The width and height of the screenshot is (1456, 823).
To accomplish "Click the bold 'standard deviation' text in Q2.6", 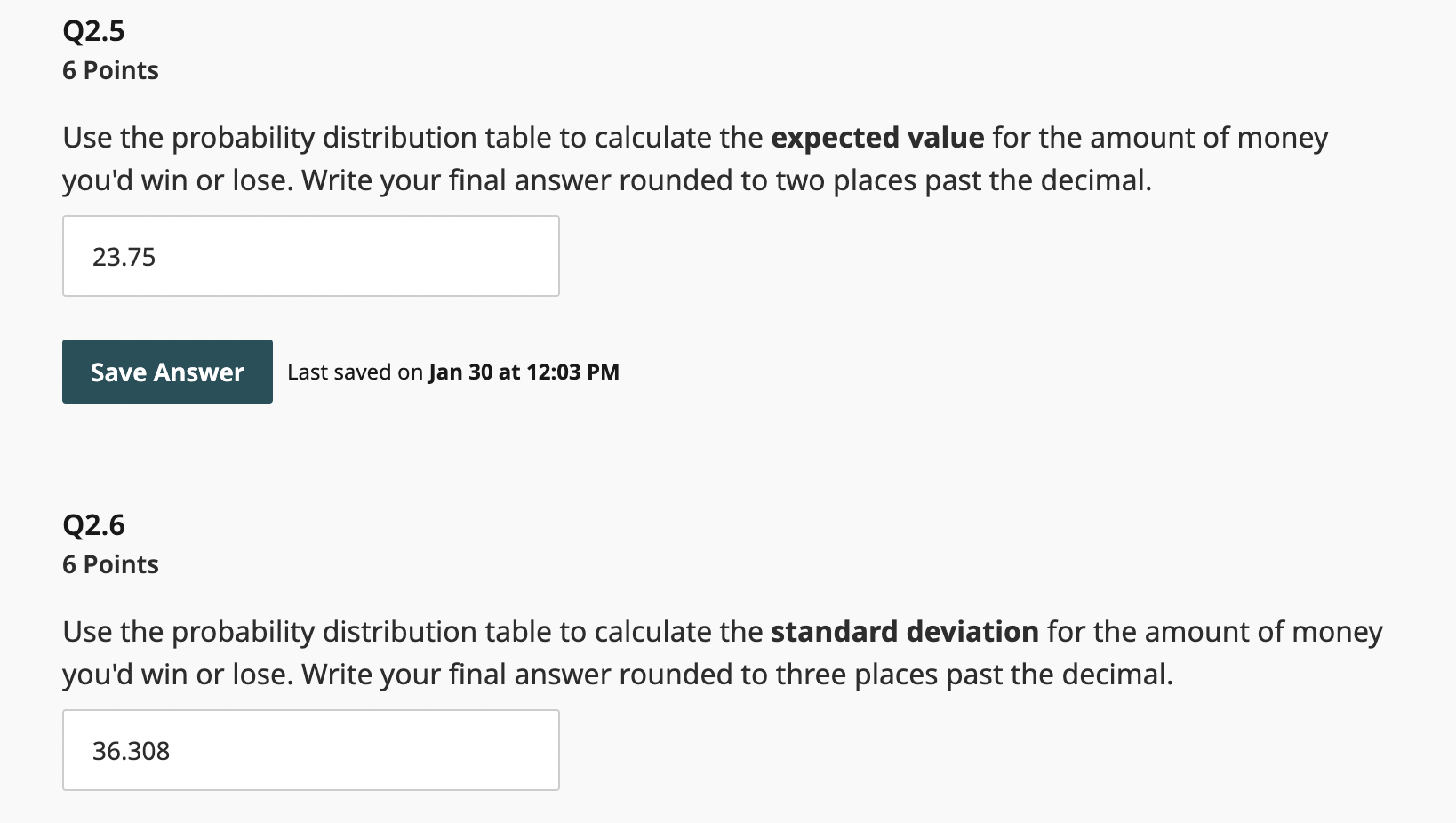I will click(905, 632).
